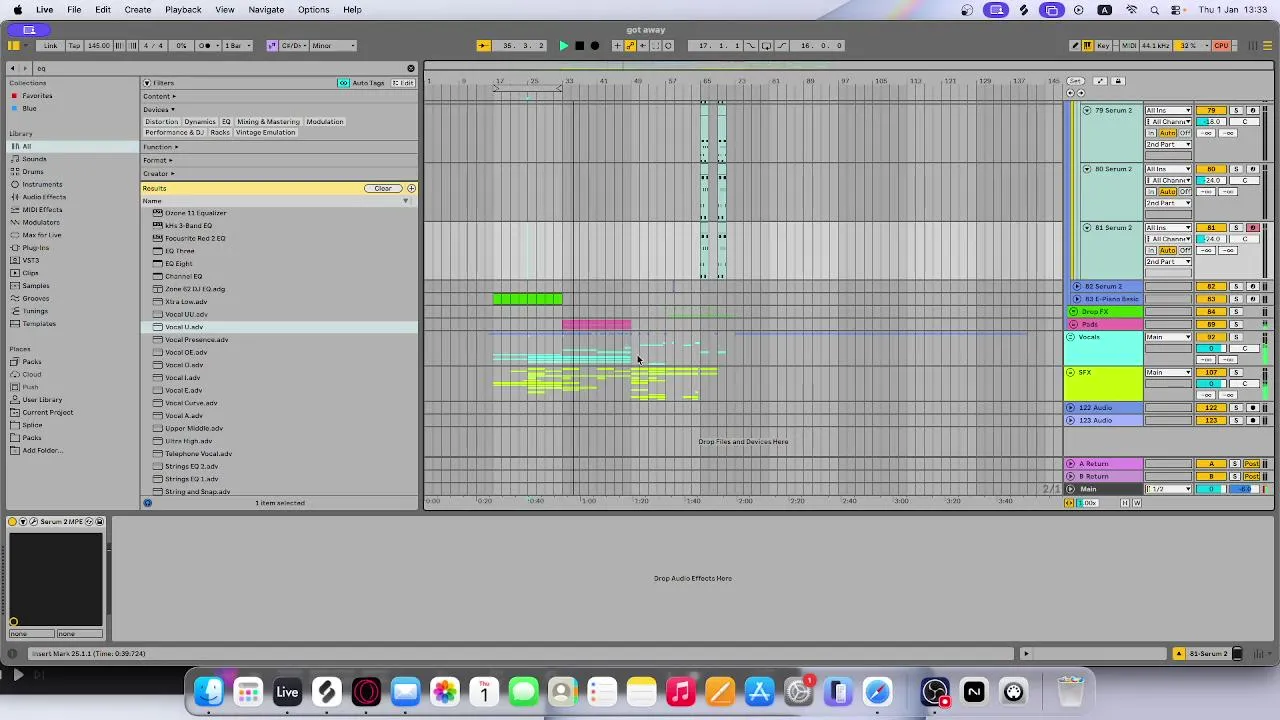Expand the Creator filter group
Viewport: 1280px width, 720px height.
[x=158, y=173]
